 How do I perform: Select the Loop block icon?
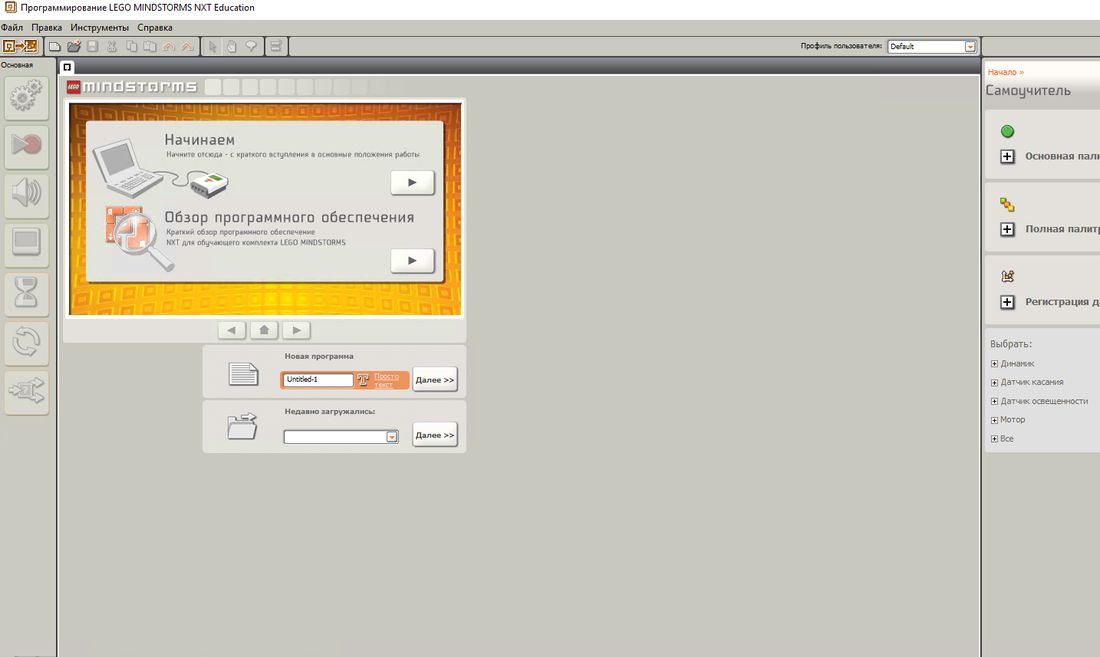click(x=25, y=343)
